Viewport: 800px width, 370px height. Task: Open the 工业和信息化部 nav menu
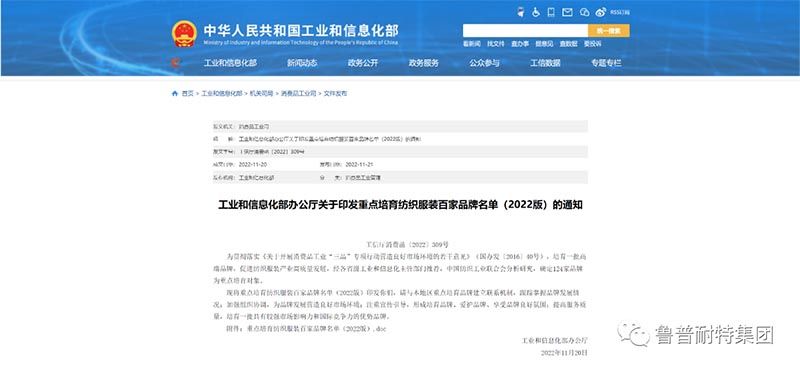point(230,63)
